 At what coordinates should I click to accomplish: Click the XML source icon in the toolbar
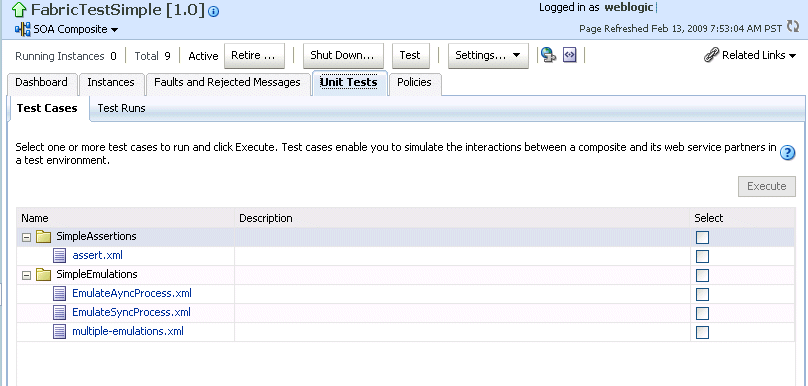point(569,55)
